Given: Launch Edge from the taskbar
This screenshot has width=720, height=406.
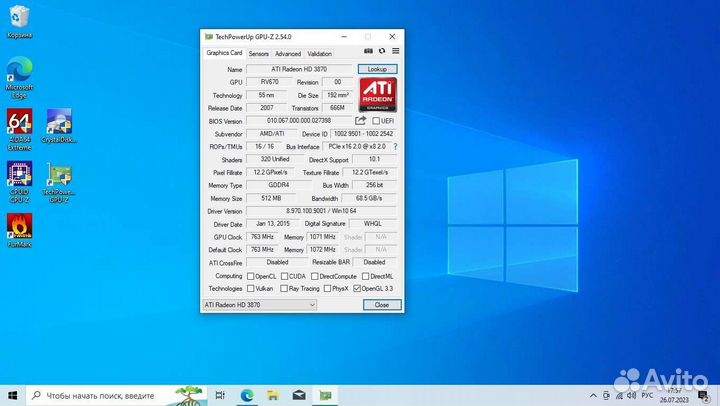Looking at the screenshot, I should click(x=247, y=395).
